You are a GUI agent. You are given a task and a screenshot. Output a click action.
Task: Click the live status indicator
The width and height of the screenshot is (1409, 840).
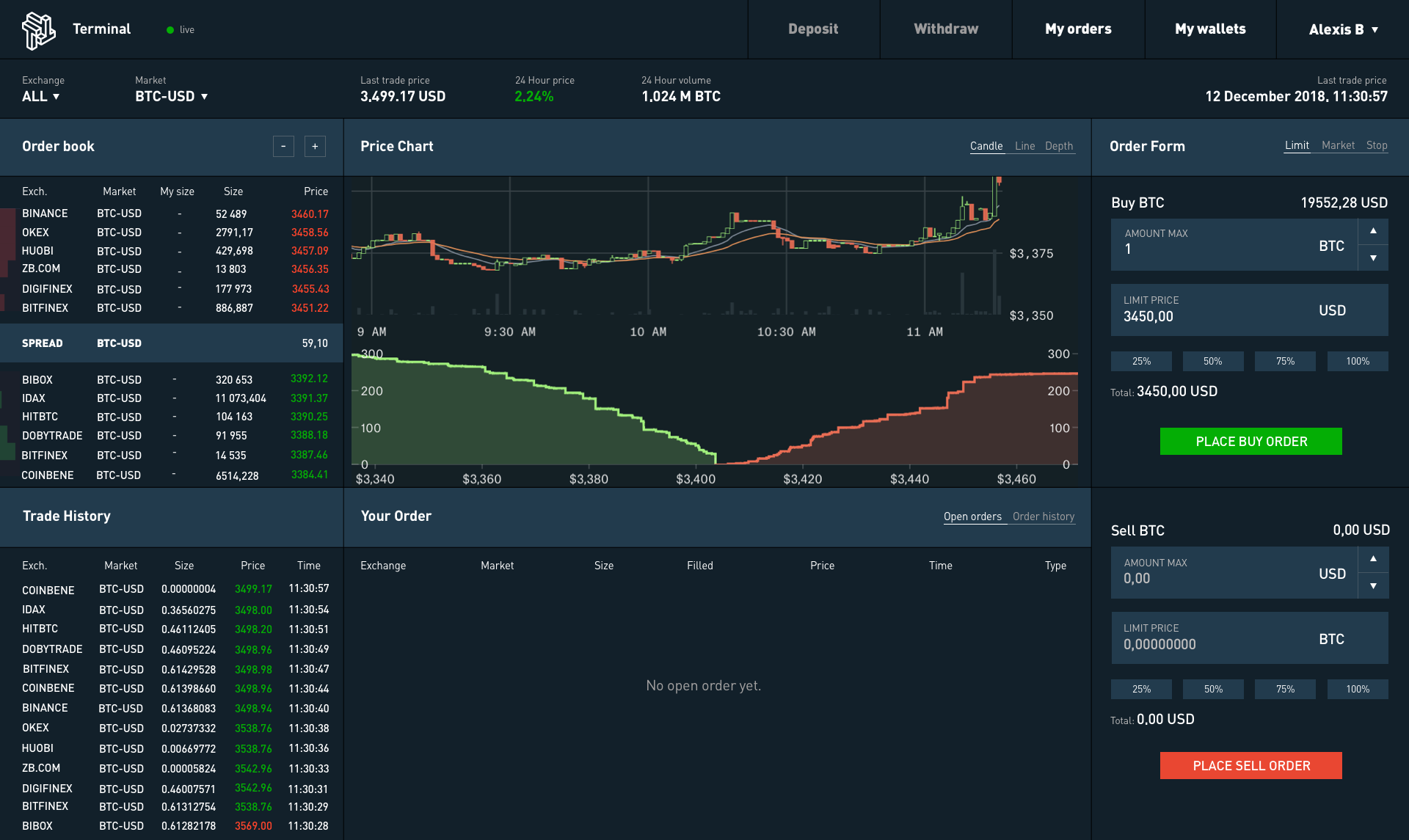tap(181, 30)
